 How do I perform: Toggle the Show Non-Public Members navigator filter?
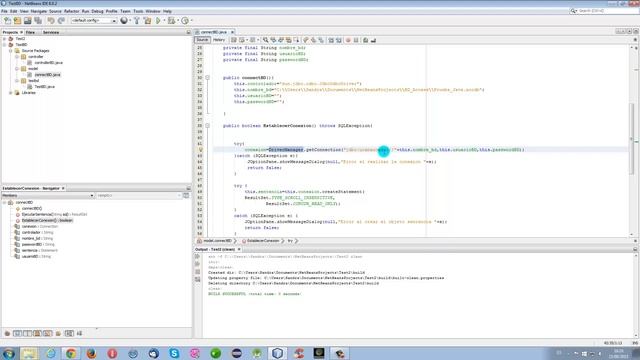pos(37,333)
